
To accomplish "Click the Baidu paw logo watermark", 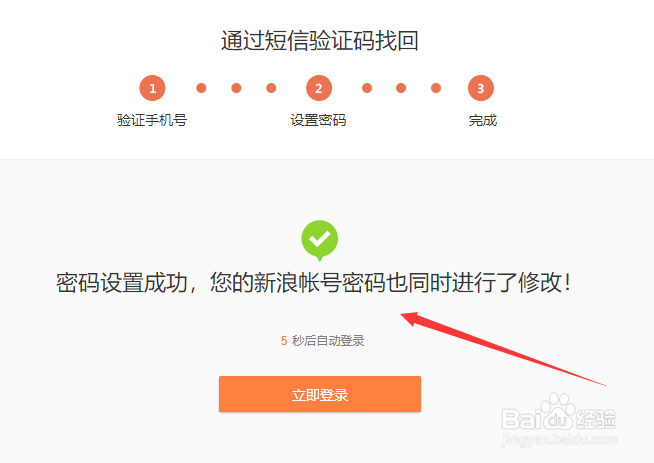I will 558,411.
